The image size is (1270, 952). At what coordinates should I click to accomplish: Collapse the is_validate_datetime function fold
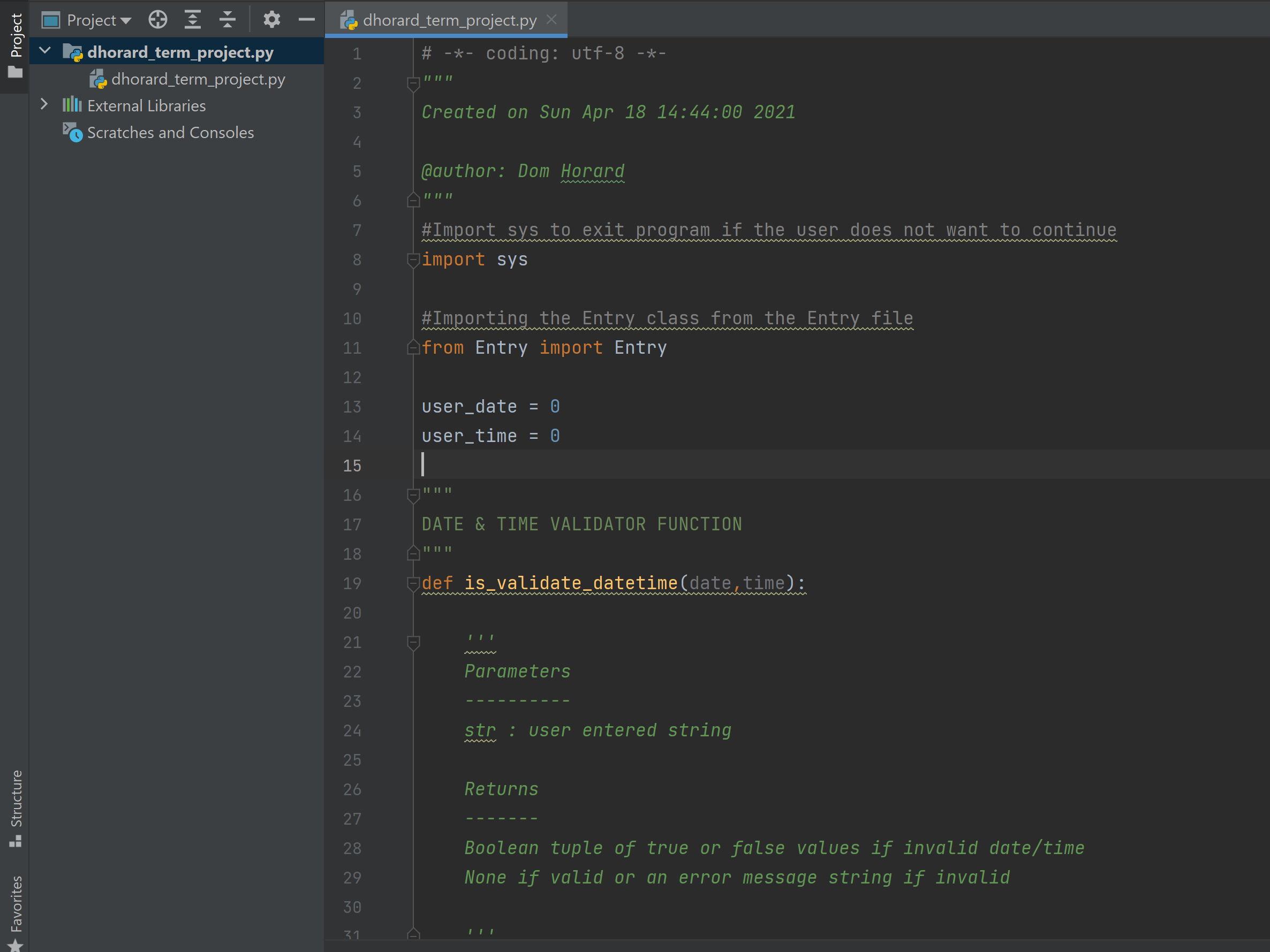point(413,584)
